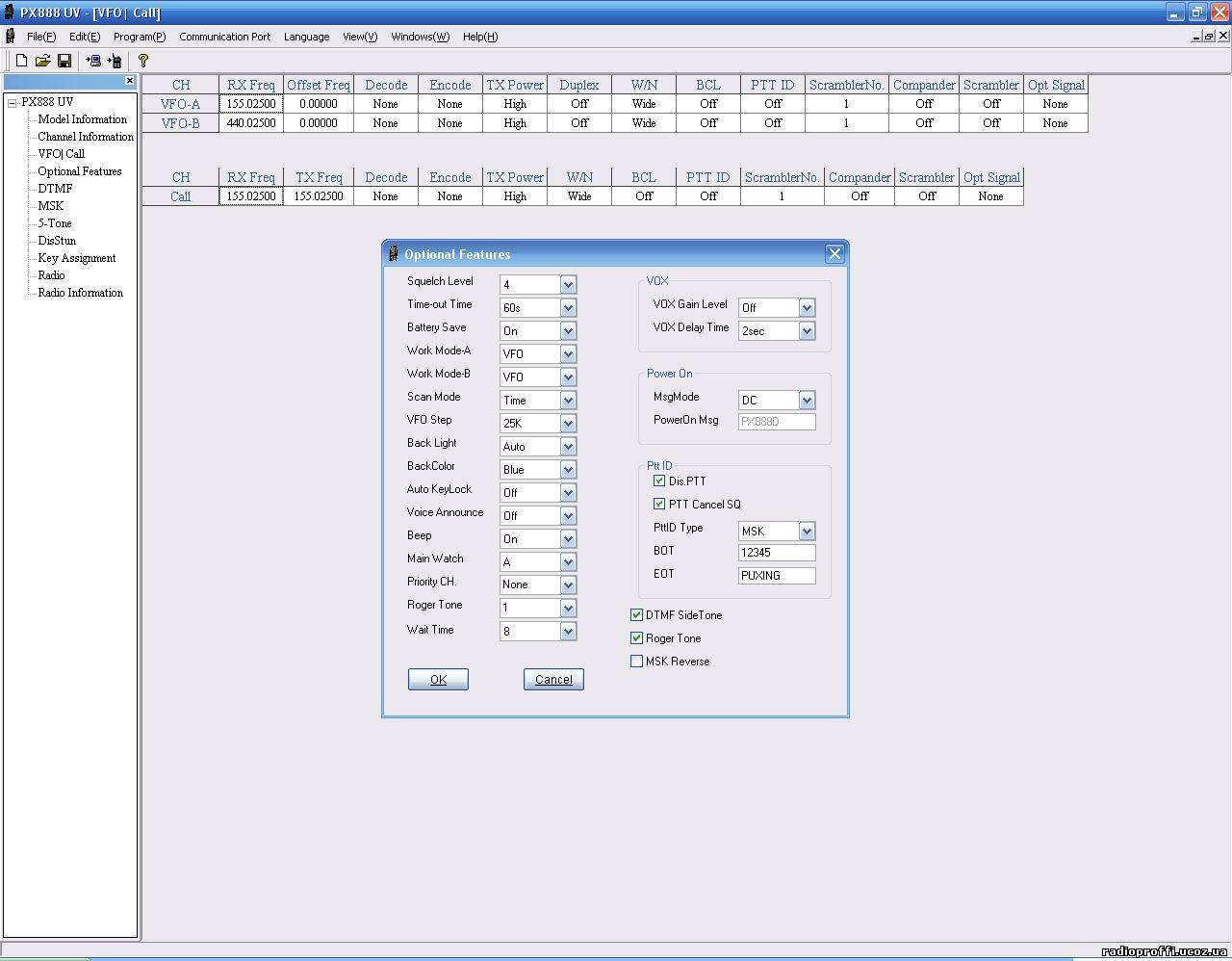Screen dimensions: 1232x961
Task: Click VFO-B RX Freq cell 440.02500
Action: point(251,123)
